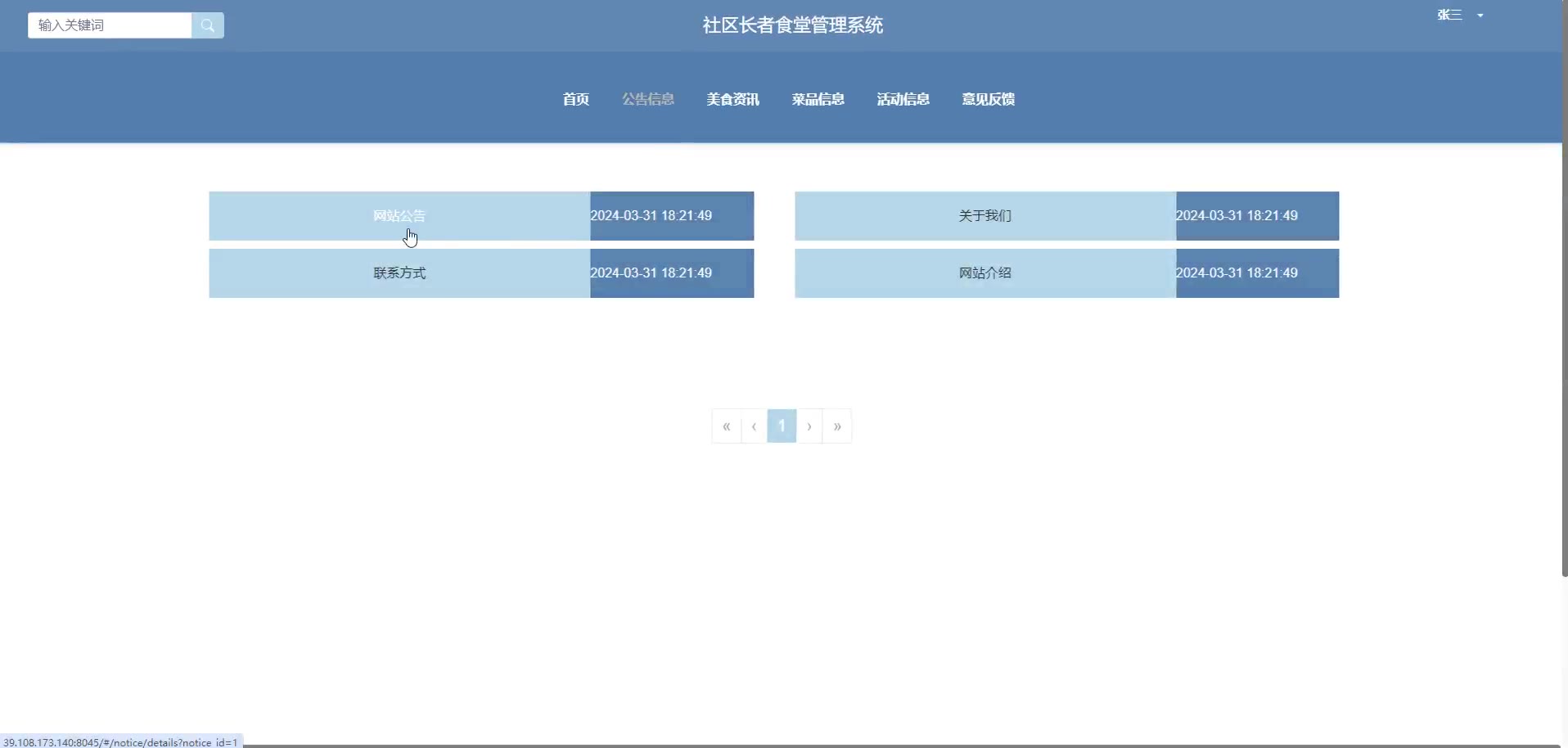The image size is (1568, 748).
Task: Open the 网站介绍 notice
Action: (985, 273)
